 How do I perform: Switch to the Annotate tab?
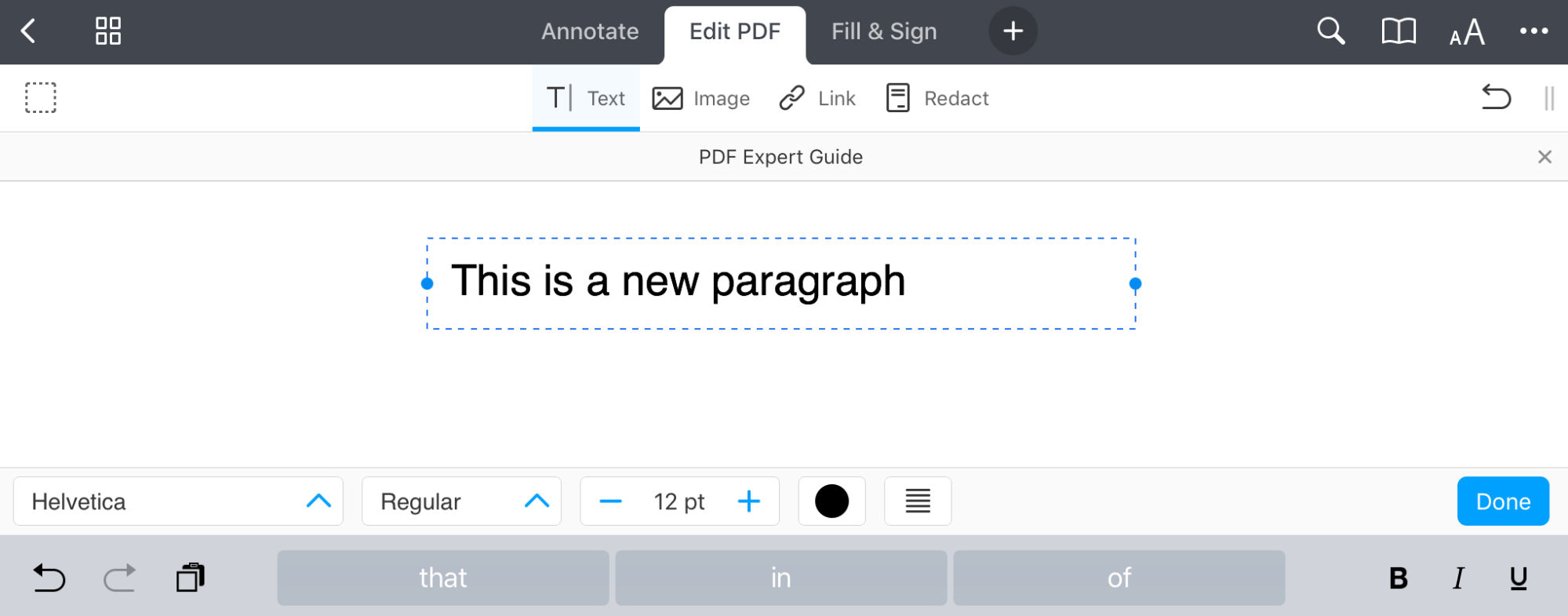590,31
